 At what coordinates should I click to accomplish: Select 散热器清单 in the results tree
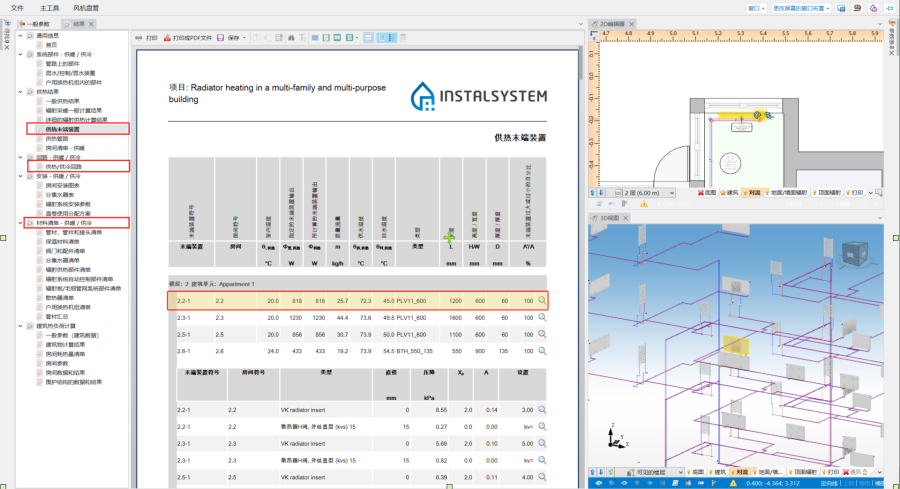point(60,298)
